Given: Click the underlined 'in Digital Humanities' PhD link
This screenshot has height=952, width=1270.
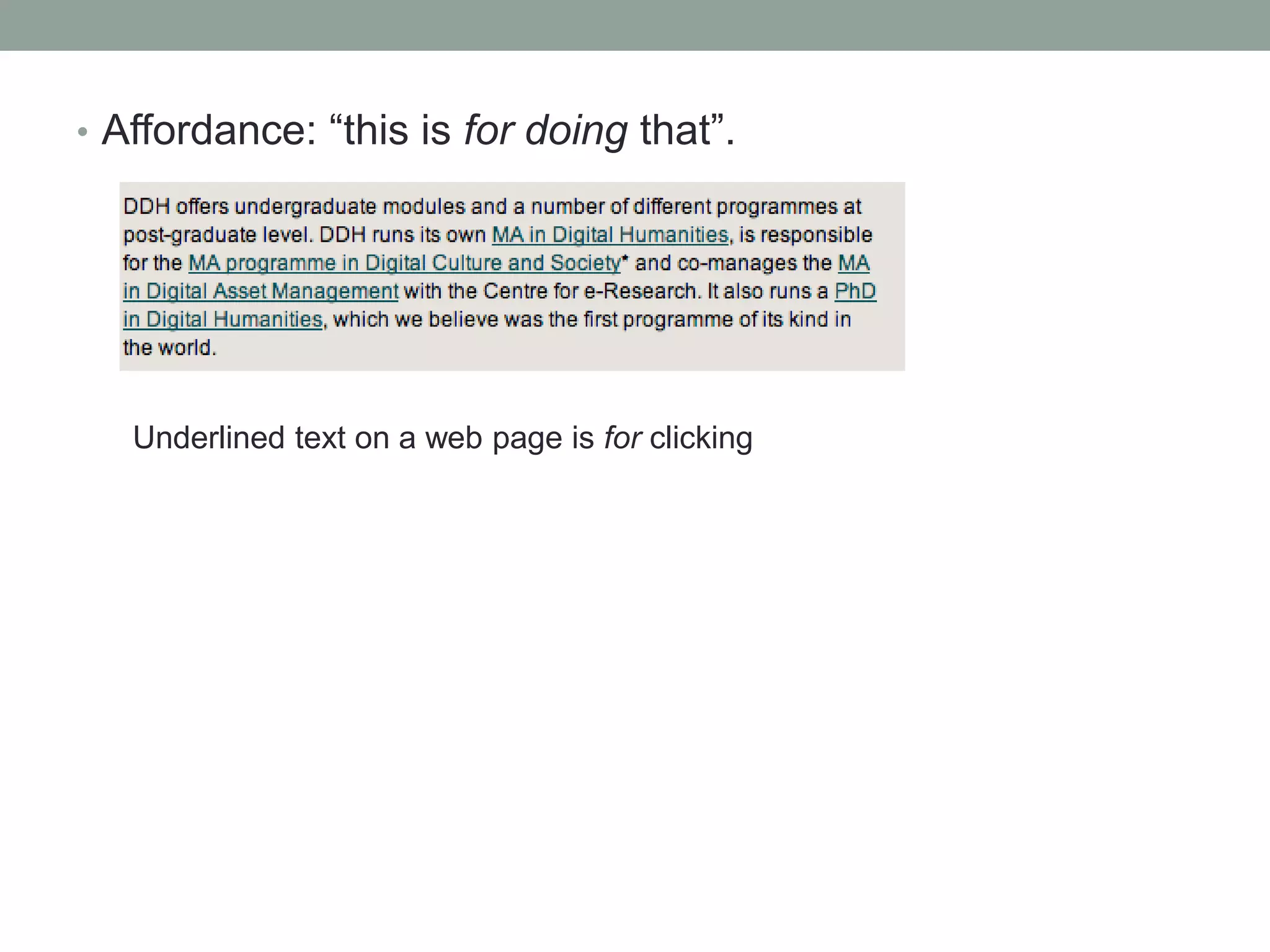Looking at the screenshot, I should 223,320.
